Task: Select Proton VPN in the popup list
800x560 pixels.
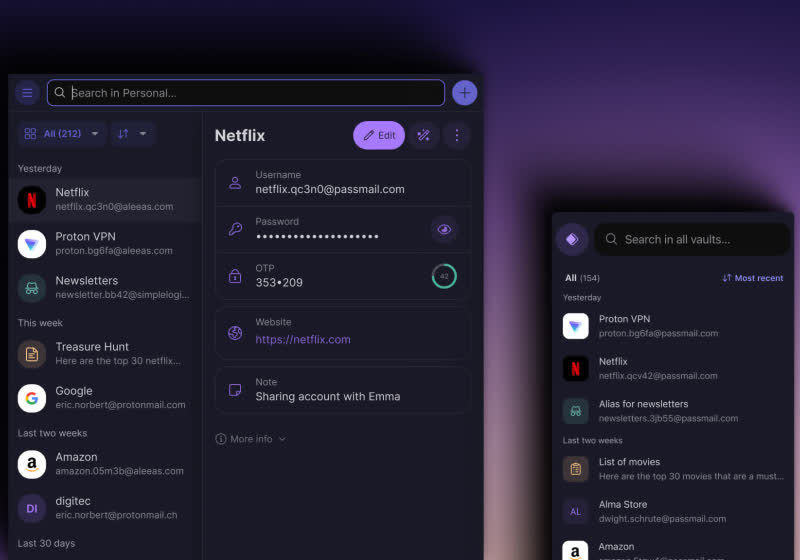Action: point(673,326)
